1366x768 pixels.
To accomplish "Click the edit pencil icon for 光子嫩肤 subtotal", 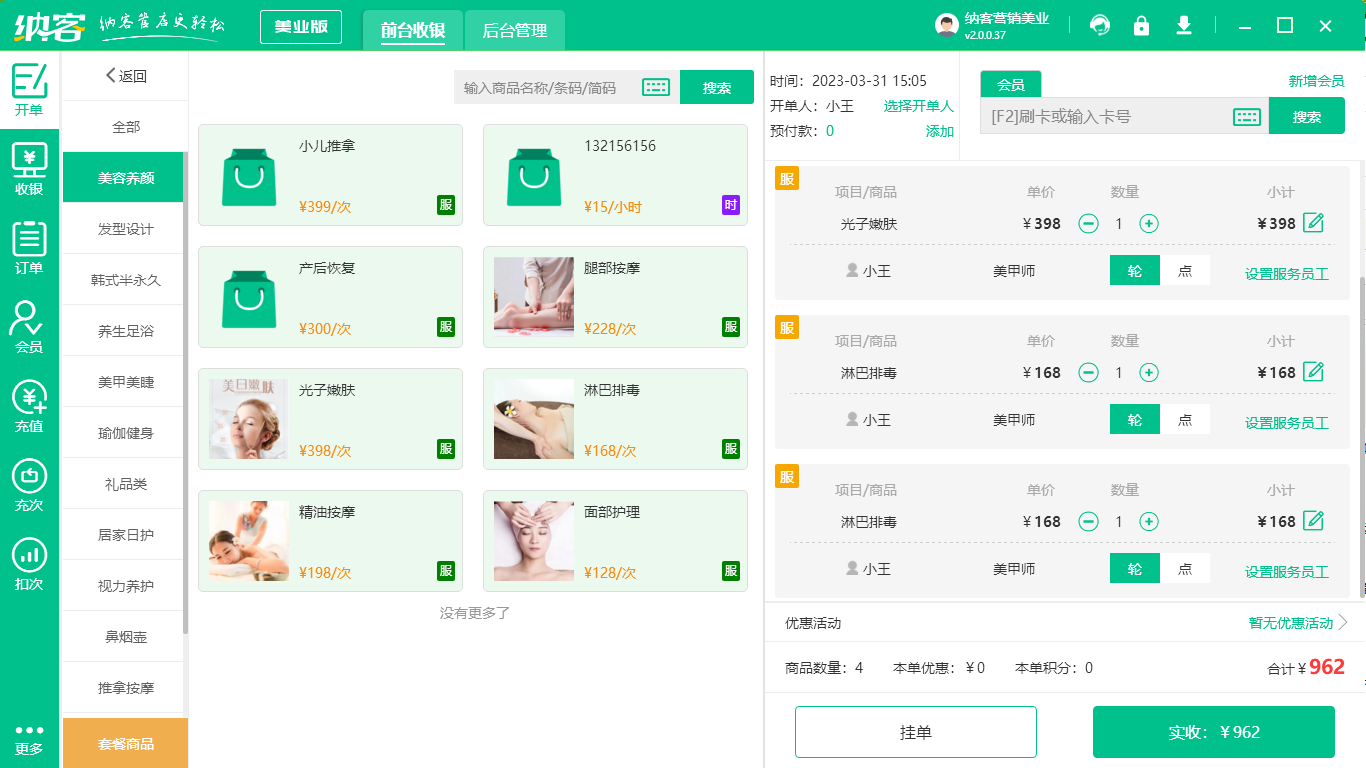I will coord(1314,222).
